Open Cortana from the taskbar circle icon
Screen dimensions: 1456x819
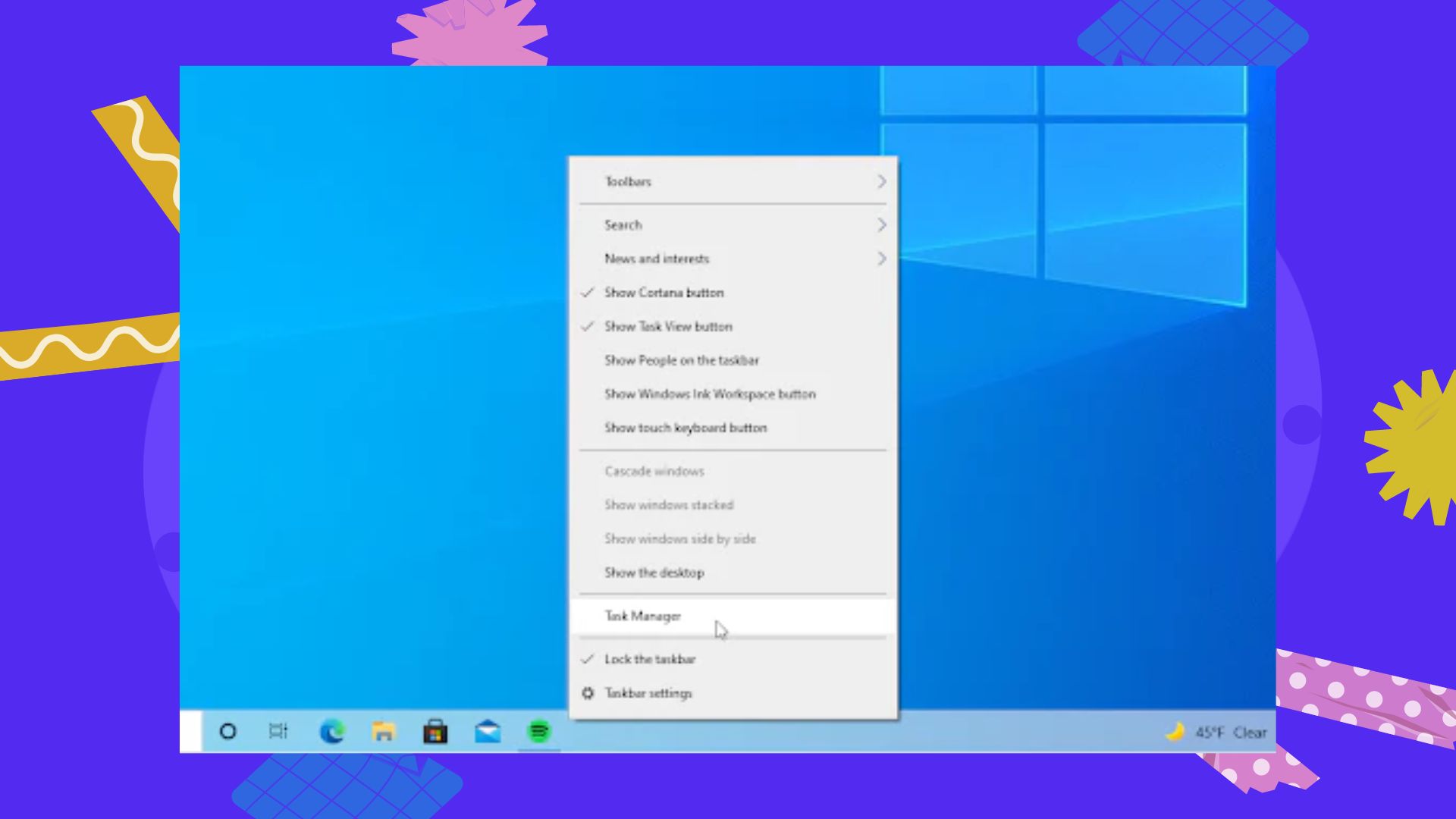[x=227, y=732]
